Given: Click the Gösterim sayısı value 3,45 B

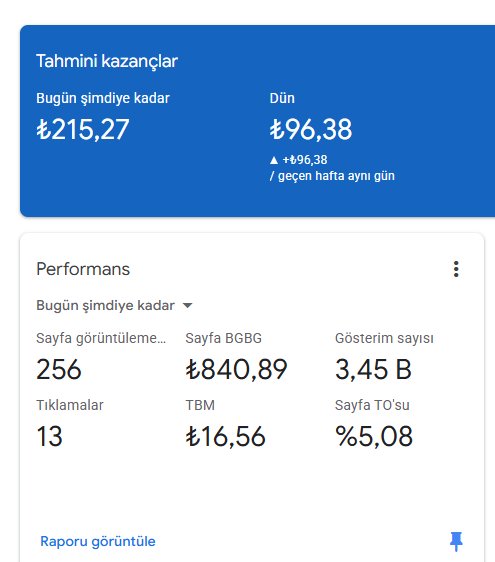Looking at the screenshot, I should (x=373, y=369).
